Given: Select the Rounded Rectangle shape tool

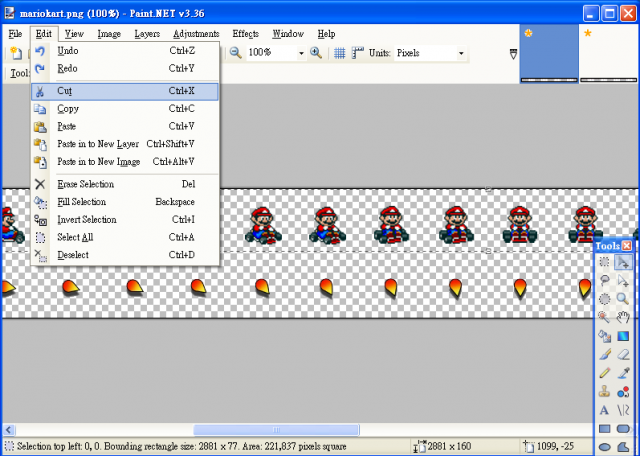Looking at the screenshot, I should pyautogui.click(x=623, y=429).
